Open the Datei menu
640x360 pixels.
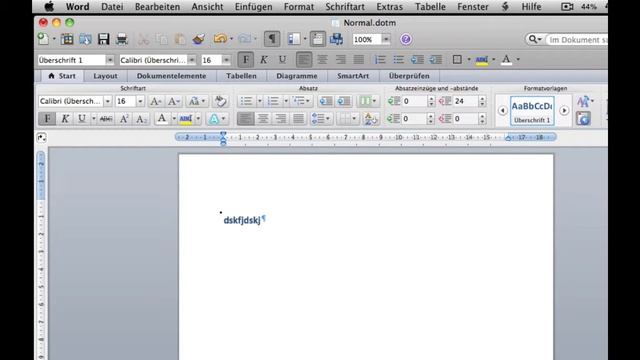pos(112,7)
